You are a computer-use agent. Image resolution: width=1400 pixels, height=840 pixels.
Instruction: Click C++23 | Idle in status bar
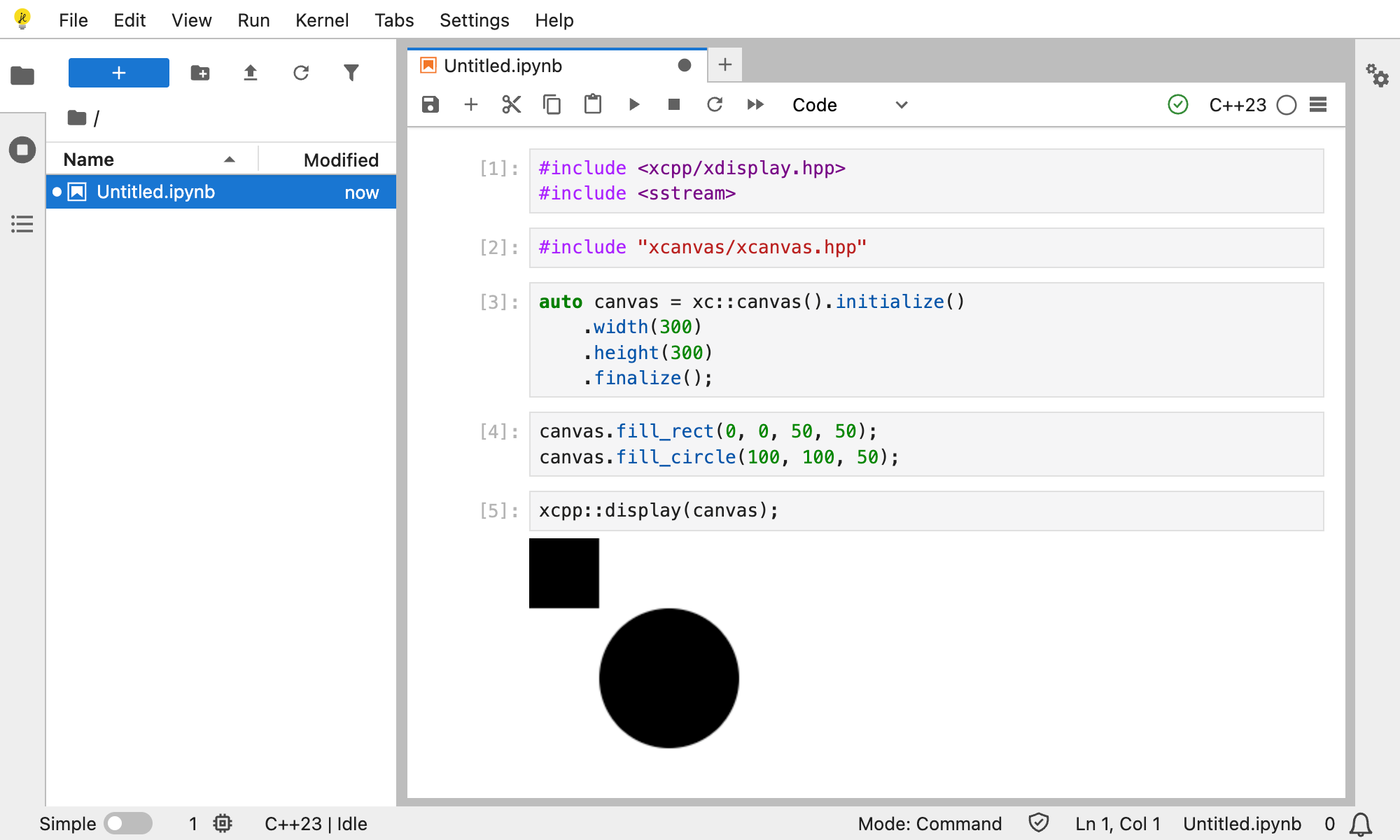click(x=316, y=824)
